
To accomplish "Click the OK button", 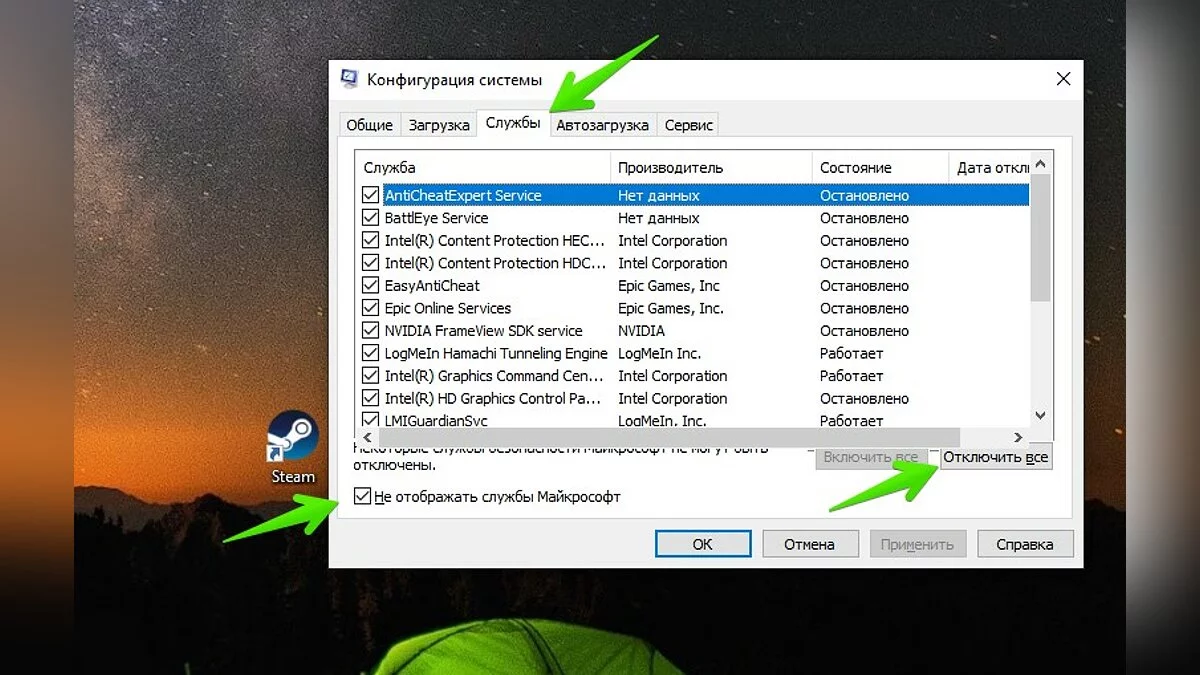I will (x=703, y=544).
